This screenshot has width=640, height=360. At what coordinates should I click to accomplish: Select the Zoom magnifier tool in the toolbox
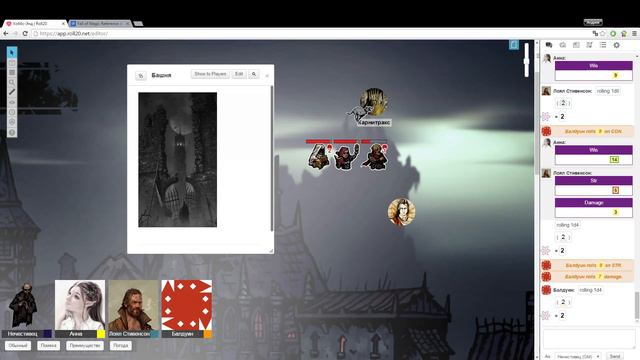12,82
